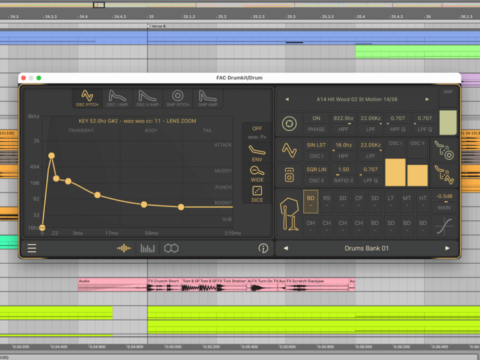Select the OSC PITCH envelope tab
Viewport: 480px width, 360px height.
tap(87, 98)
